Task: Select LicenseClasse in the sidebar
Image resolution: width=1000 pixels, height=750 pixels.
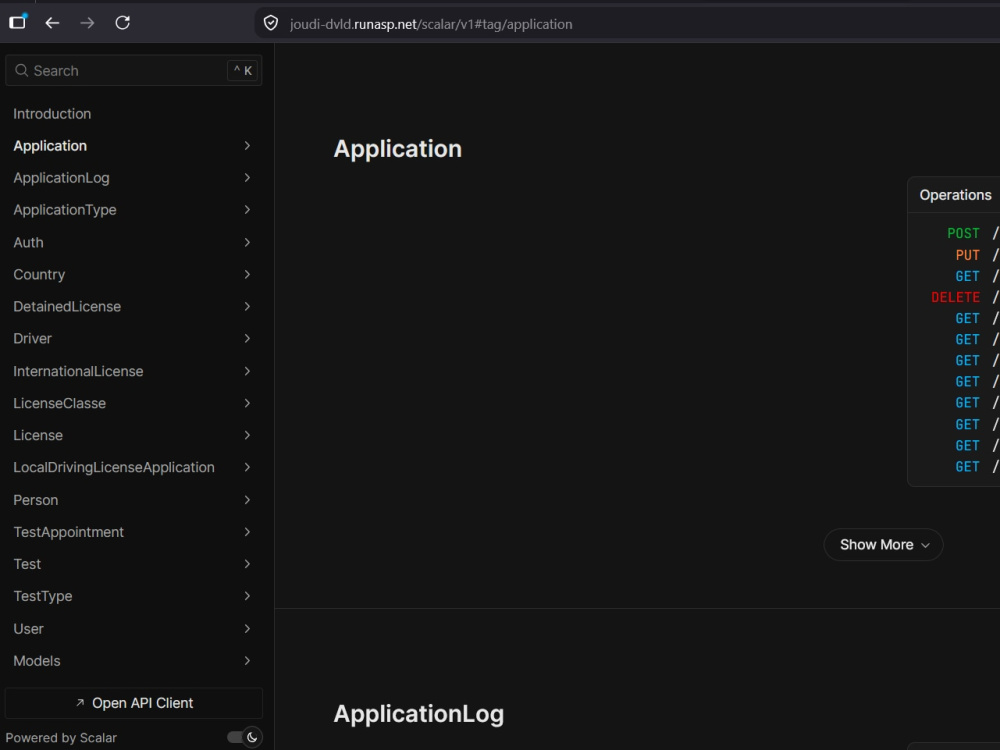Action: click(x=60, y=403)
